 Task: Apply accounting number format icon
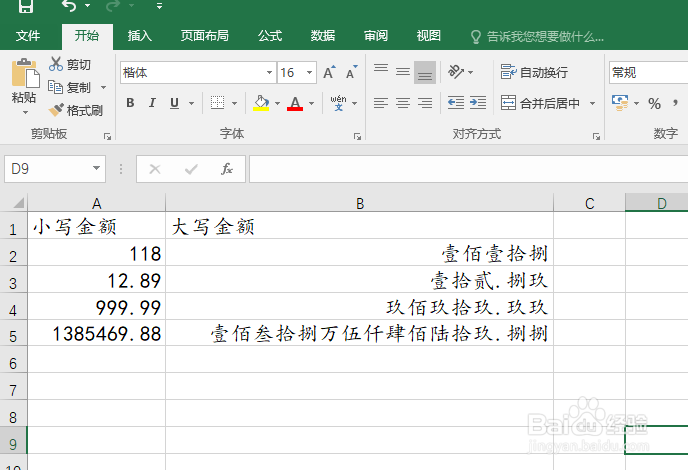pos(620,103)
